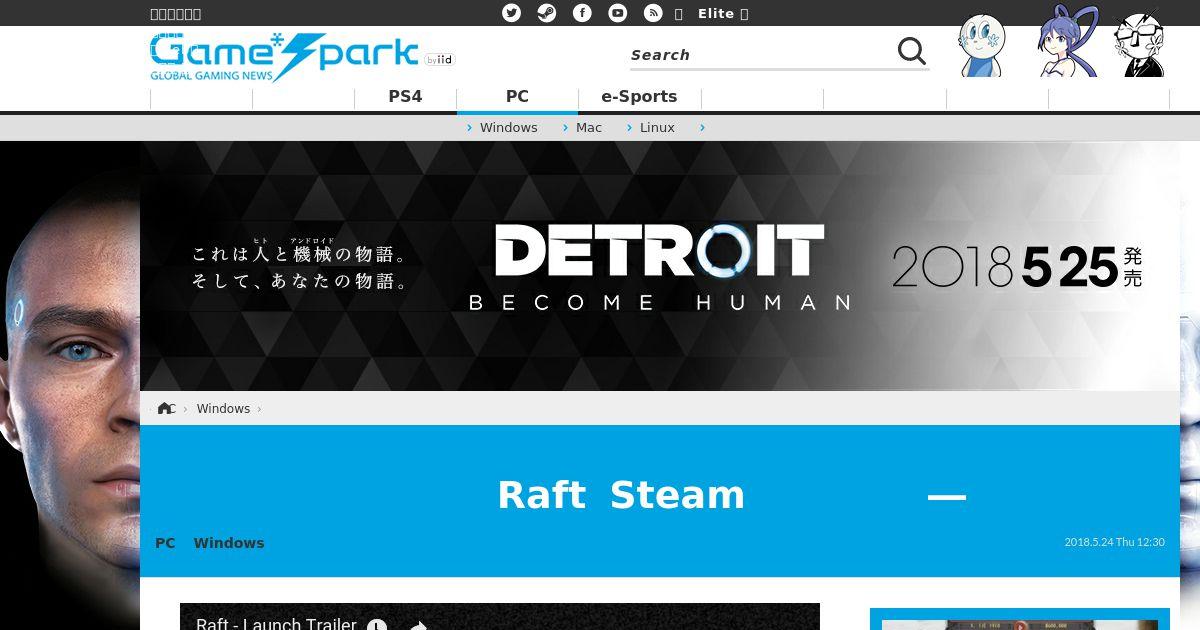This screenshot has width=1200, height=630.
Task: Click the Detroit Become Human banner ad
Action: [x=660, y=266]
